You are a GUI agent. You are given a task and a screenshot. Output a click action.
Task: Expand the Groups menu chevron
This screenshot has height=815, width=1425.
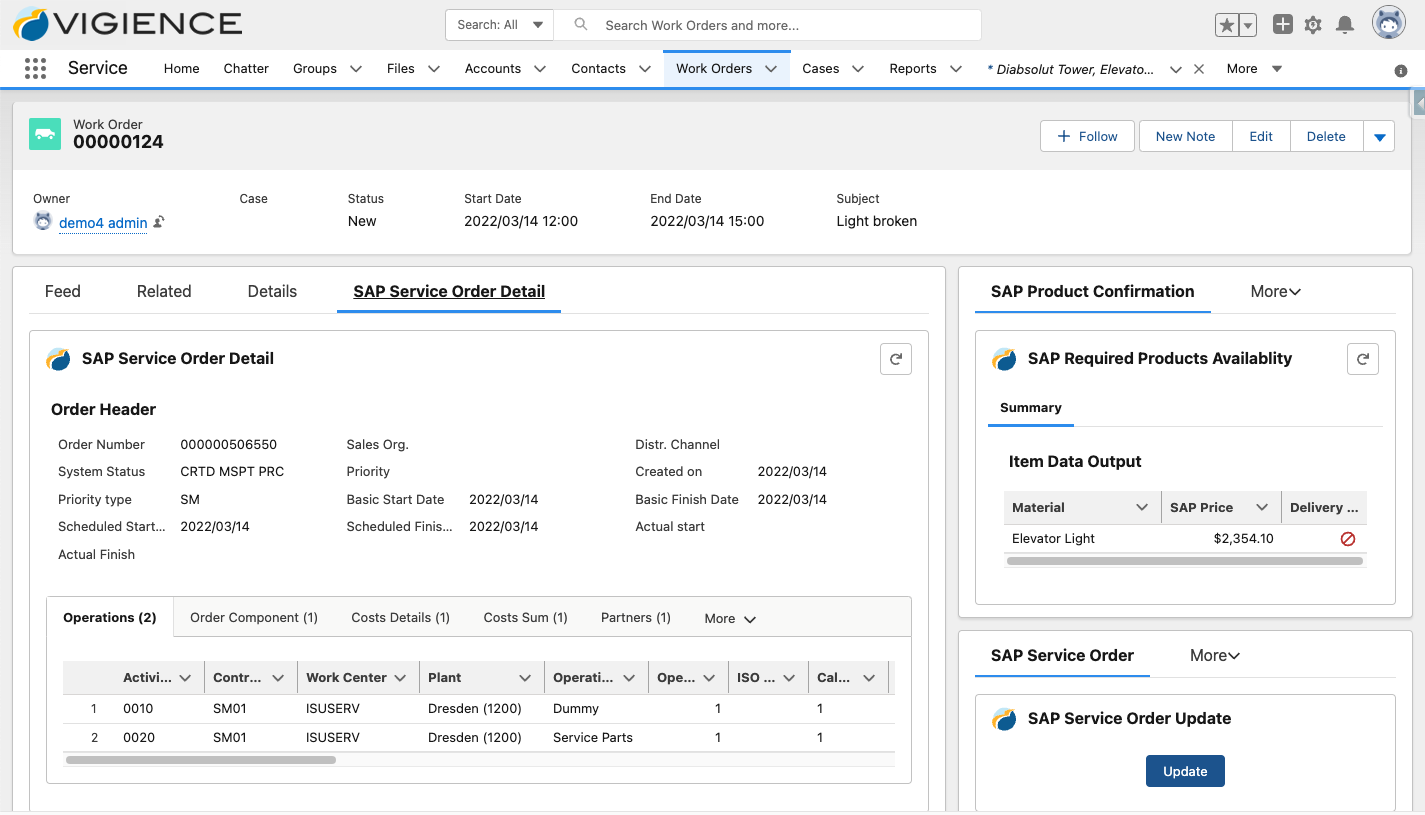[x=356, y=69]
